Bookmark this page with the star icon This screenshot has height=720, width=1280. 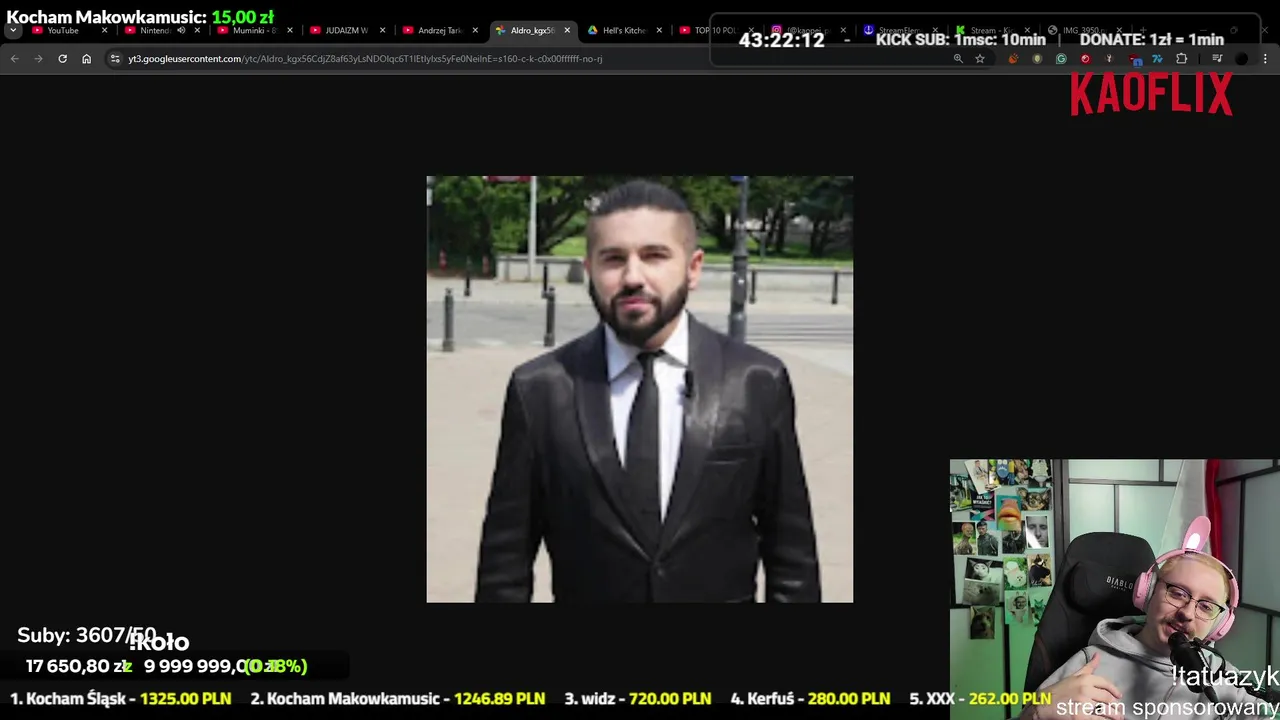[980, 59]
